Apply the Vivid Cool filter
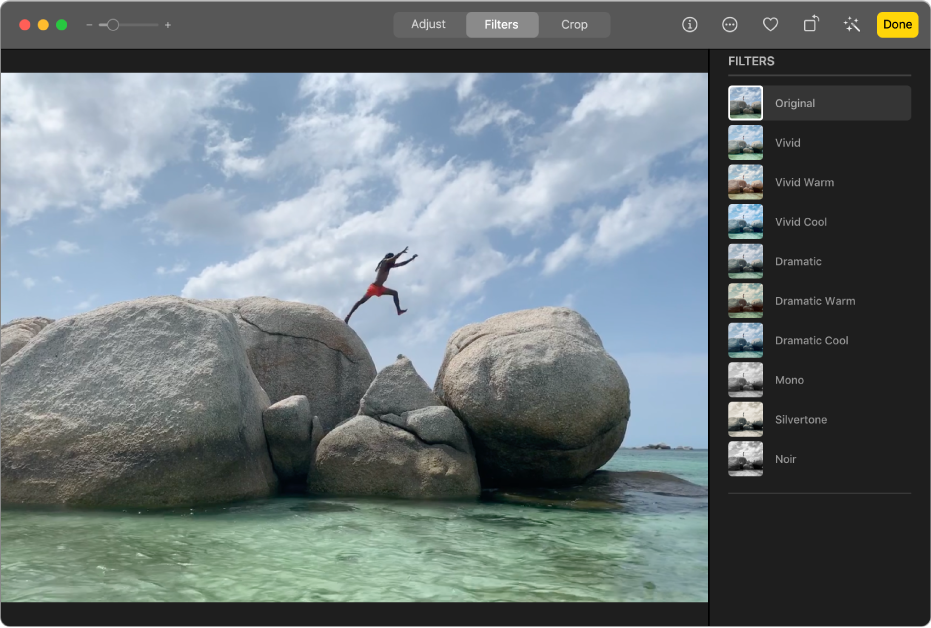931x628 pixels. point(818,221)
